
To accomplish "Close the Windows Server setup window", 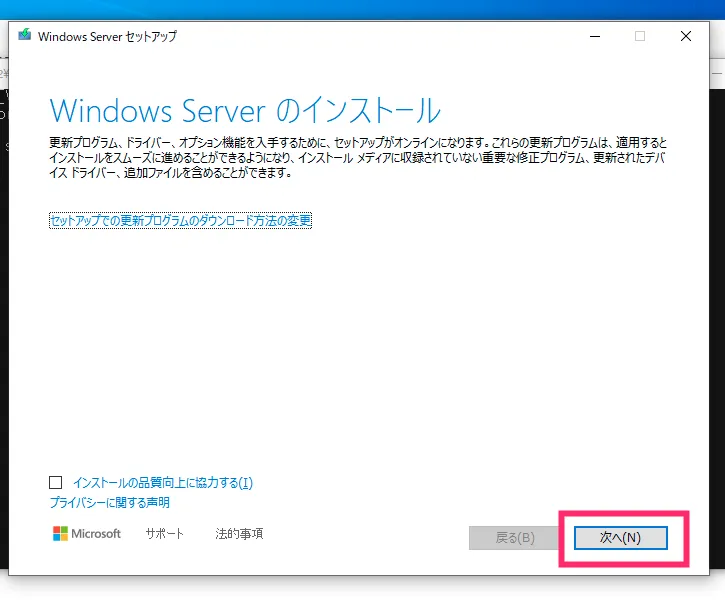I will point(686,36).
